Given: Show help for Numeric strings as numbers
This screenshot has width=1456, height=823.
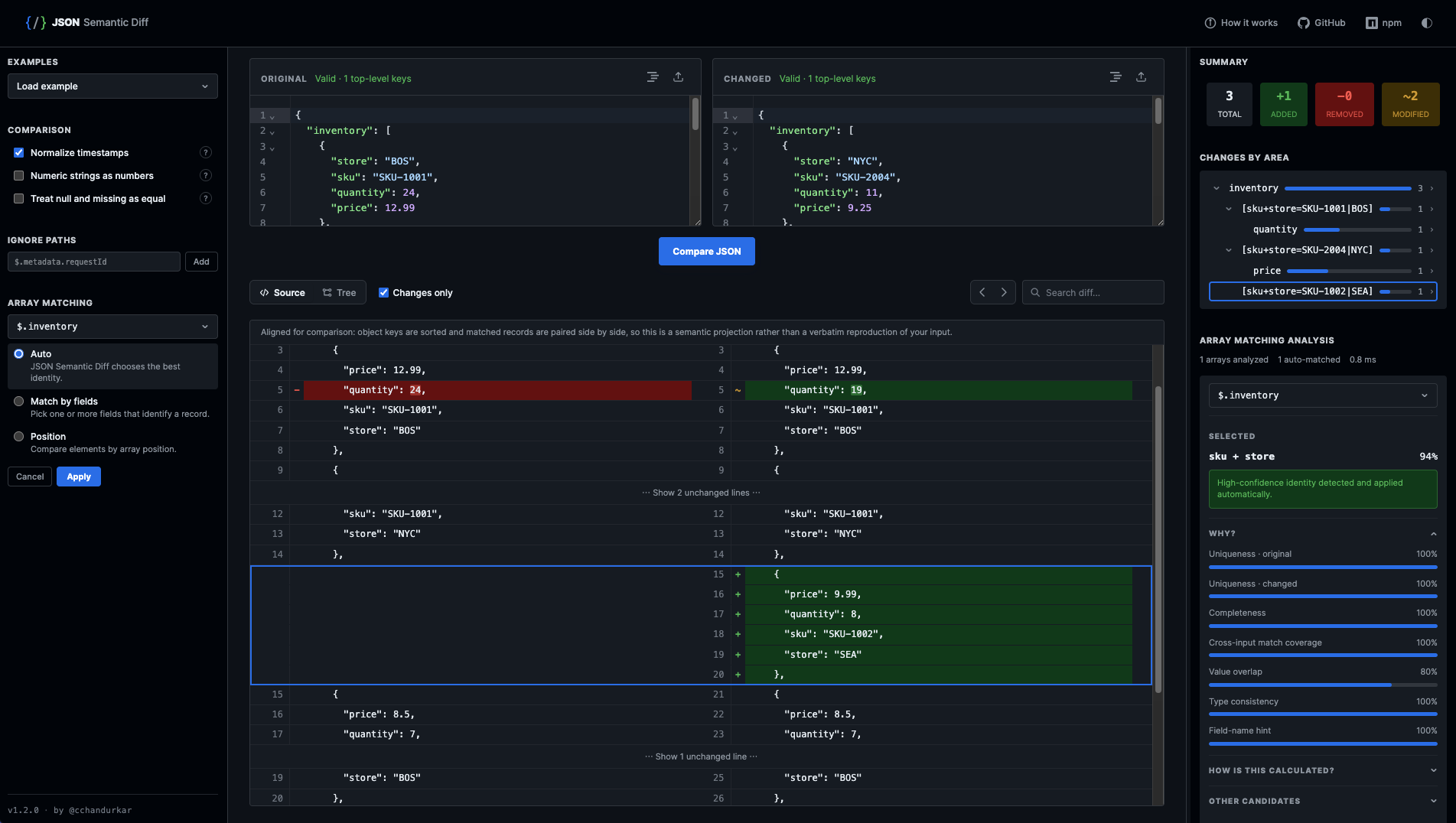Looking at the screenshot, I should coord(206,176).
